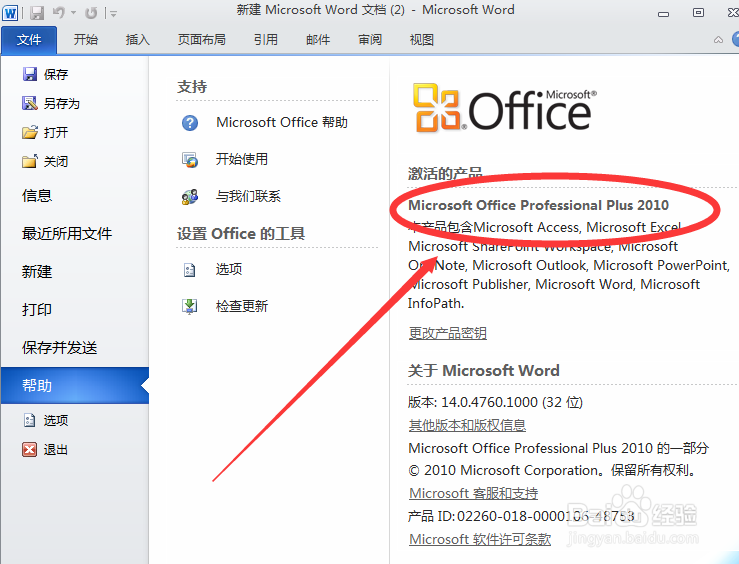Click the red 退出 exit icon in sidebar
The height and width of the screenshot is (564, 739).
click(29, 450)
